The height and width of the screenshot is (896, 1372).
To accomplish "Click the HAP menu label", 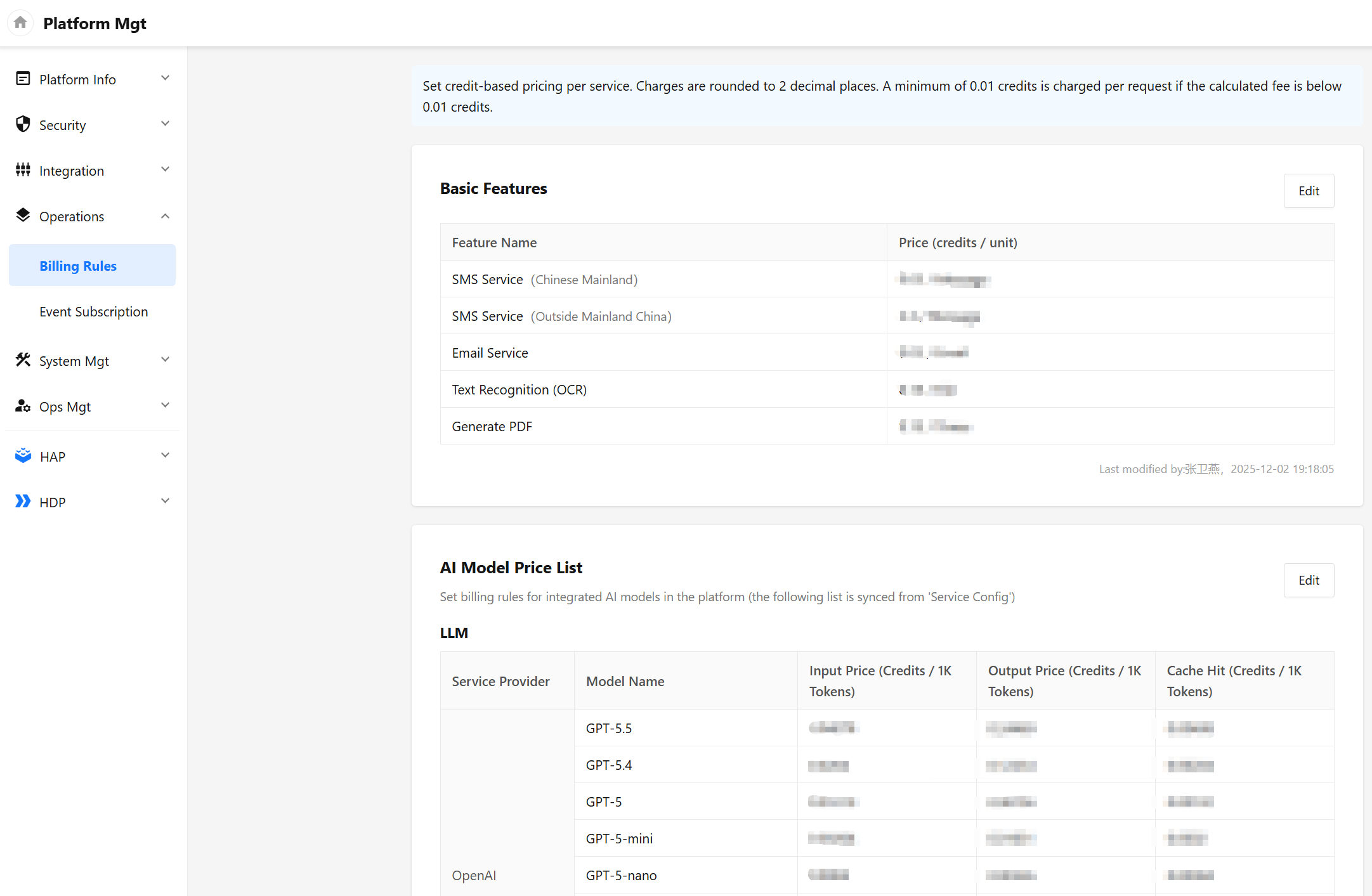I will click(53, 457).
